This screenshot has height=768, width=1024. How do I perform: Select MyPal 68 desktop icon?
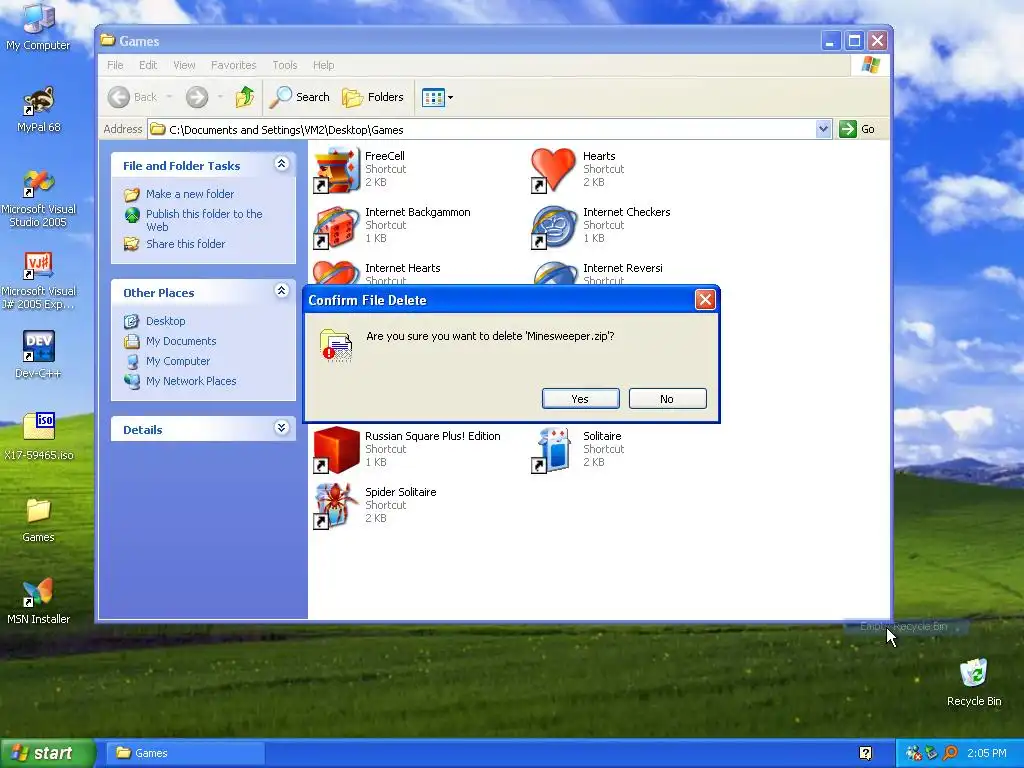pyautogui.click(x=38, y=110)
